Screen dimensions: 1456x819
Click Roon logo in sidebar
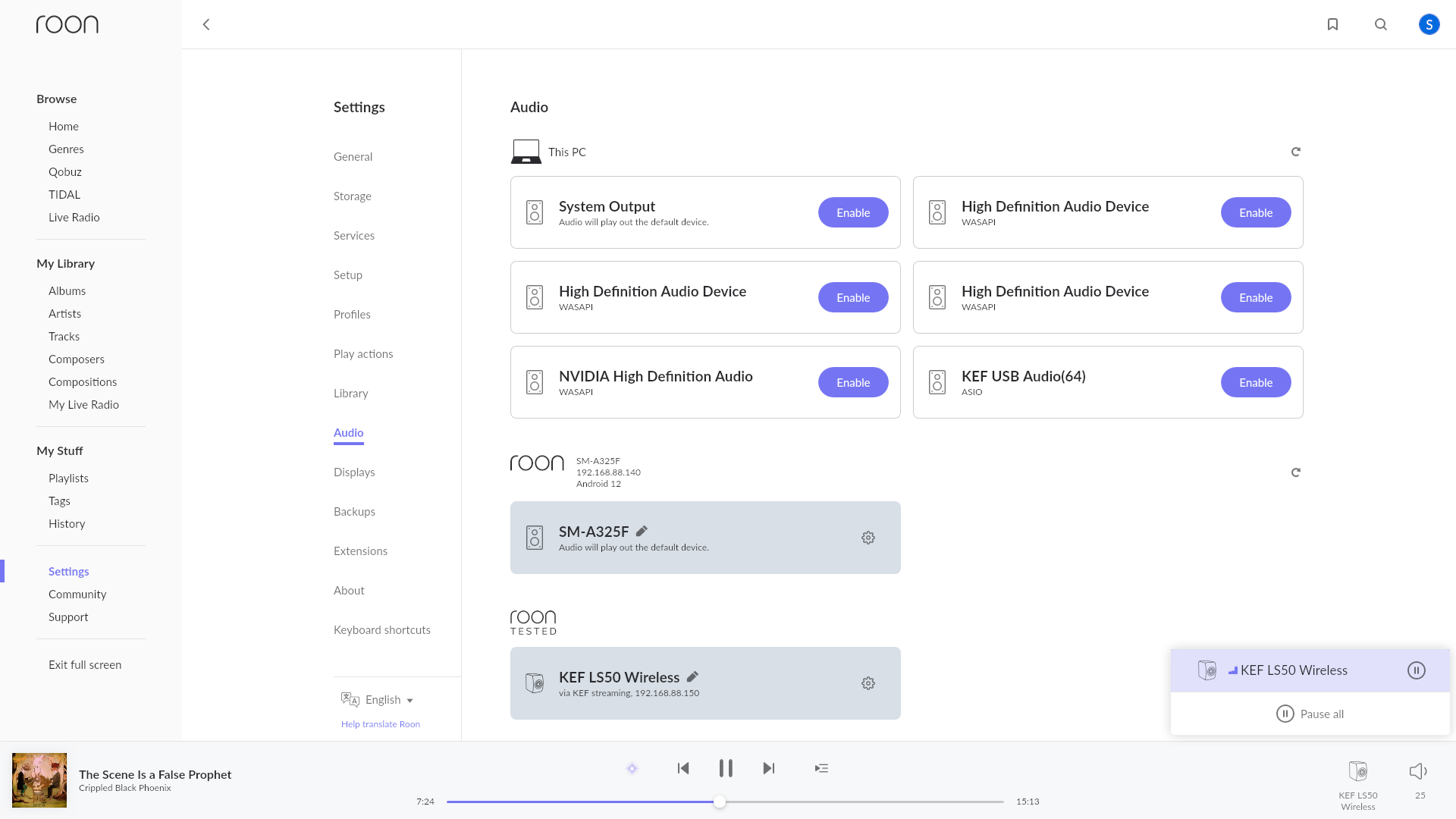coord(67,24)
